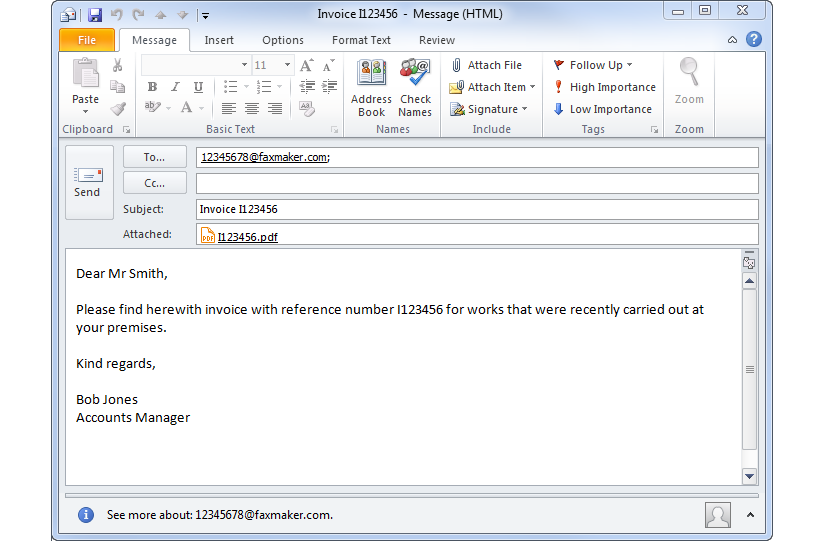
Task: Run Check Names on the recipients
Action: click(x=415, y=88)
